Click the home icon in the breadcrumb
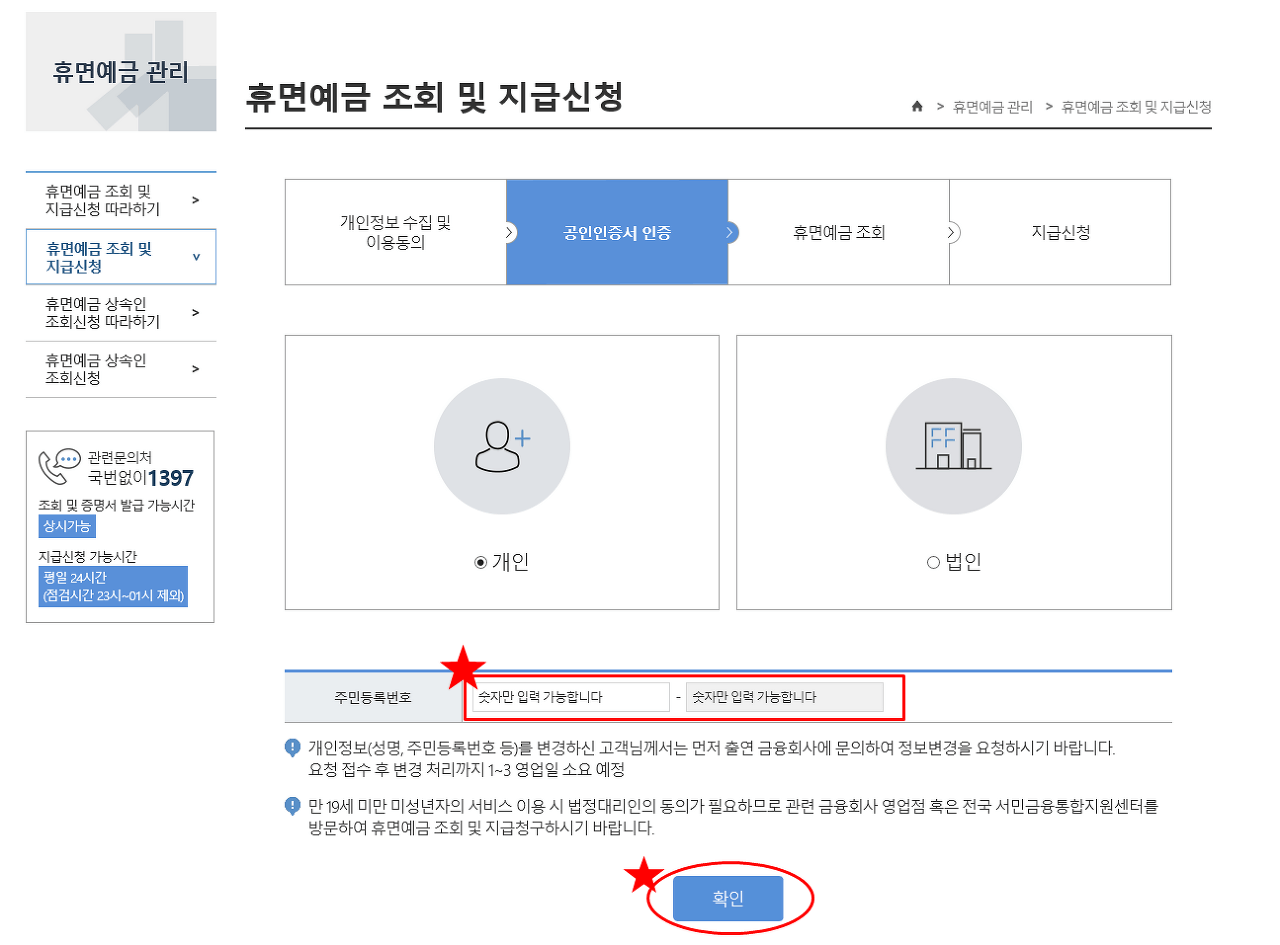The height and width of the screenshot is (945, 1280). point(916,107)
